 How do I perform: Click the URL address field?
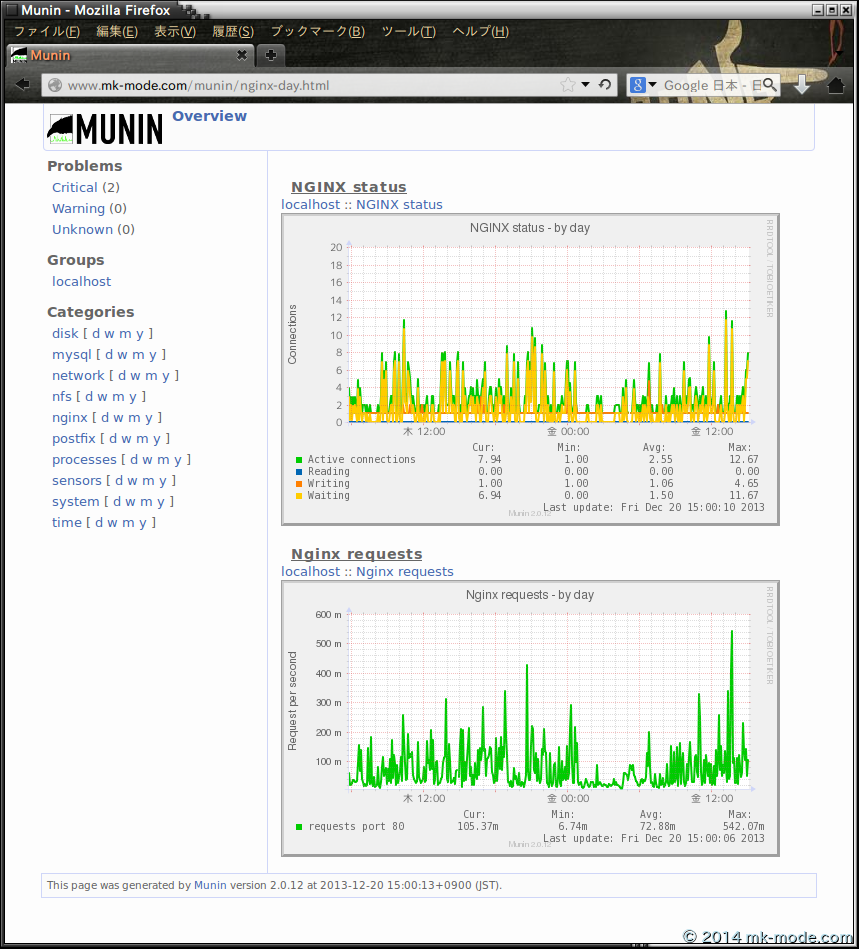pos(300,85)
